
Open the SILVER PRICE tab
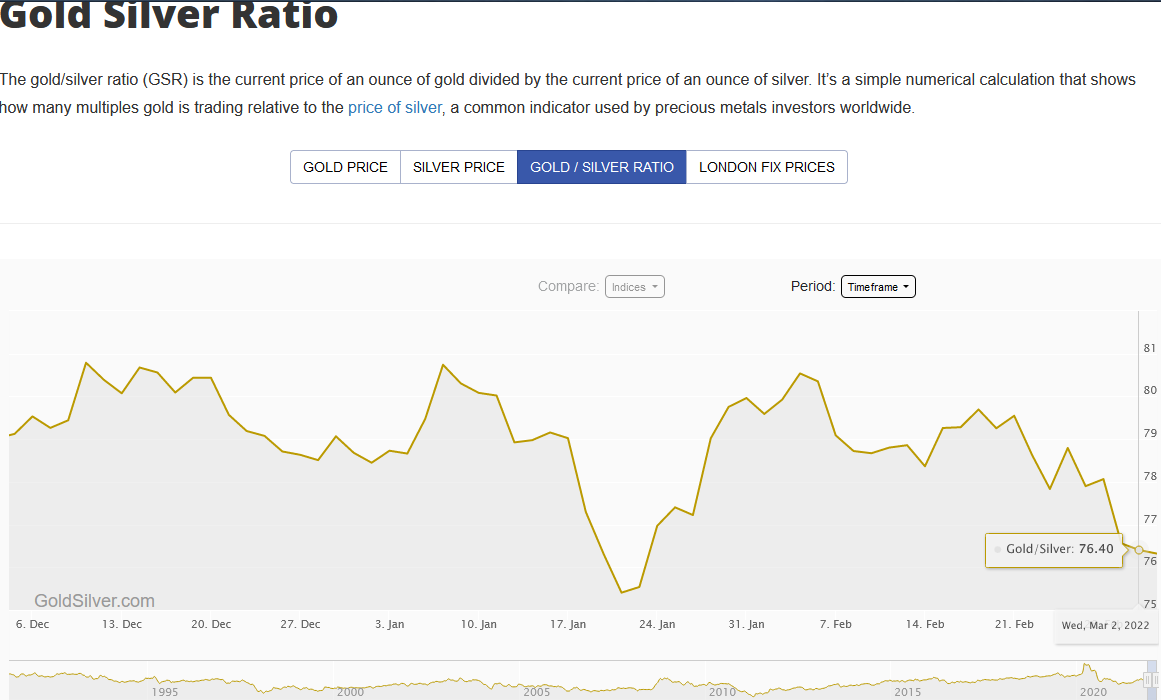[x=459, y=167]
